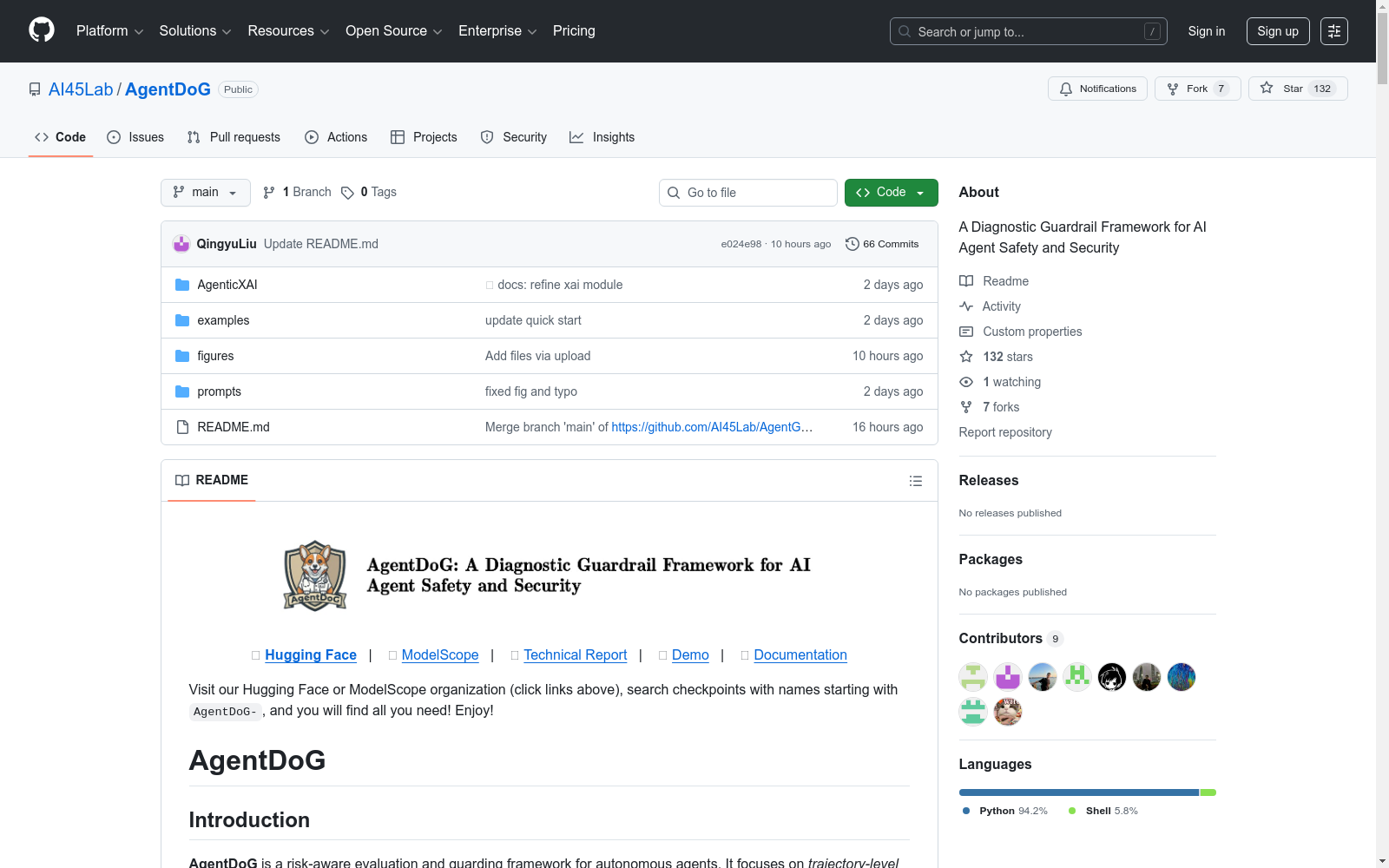View the 66 Commits history
The width and height of the screenshot is (1389, 868).
(x=882, y=244)
